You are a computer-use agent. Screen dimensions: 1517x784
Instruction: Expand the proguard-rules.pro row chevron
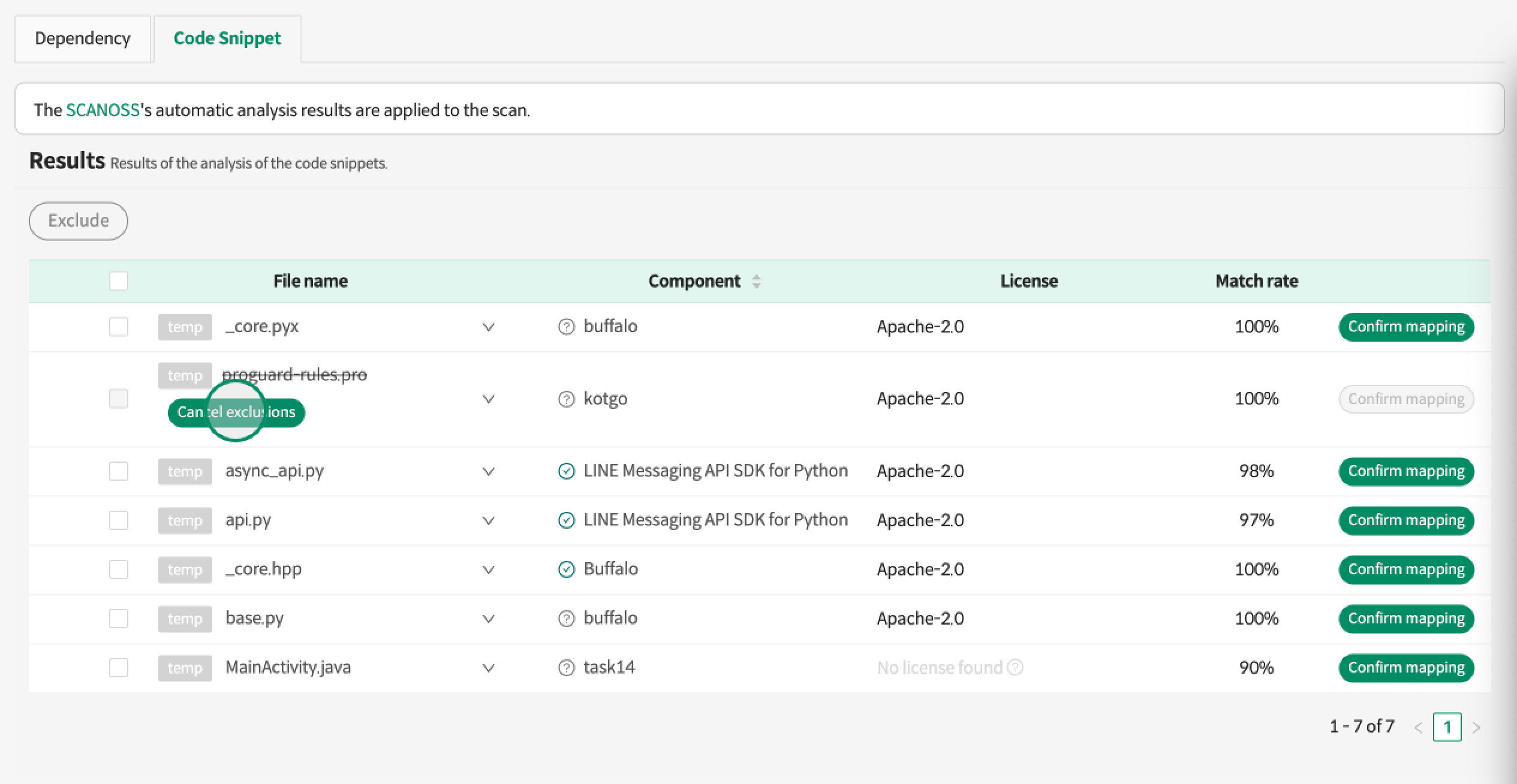(489, 399)
